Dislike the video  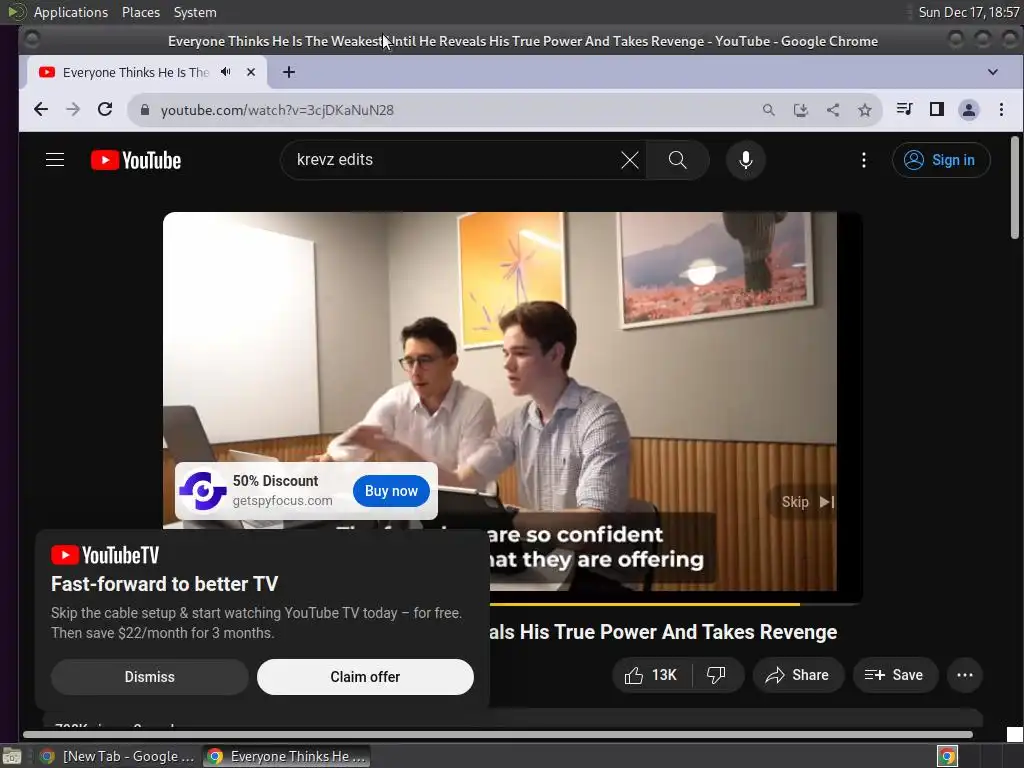[x=716, y=675]
